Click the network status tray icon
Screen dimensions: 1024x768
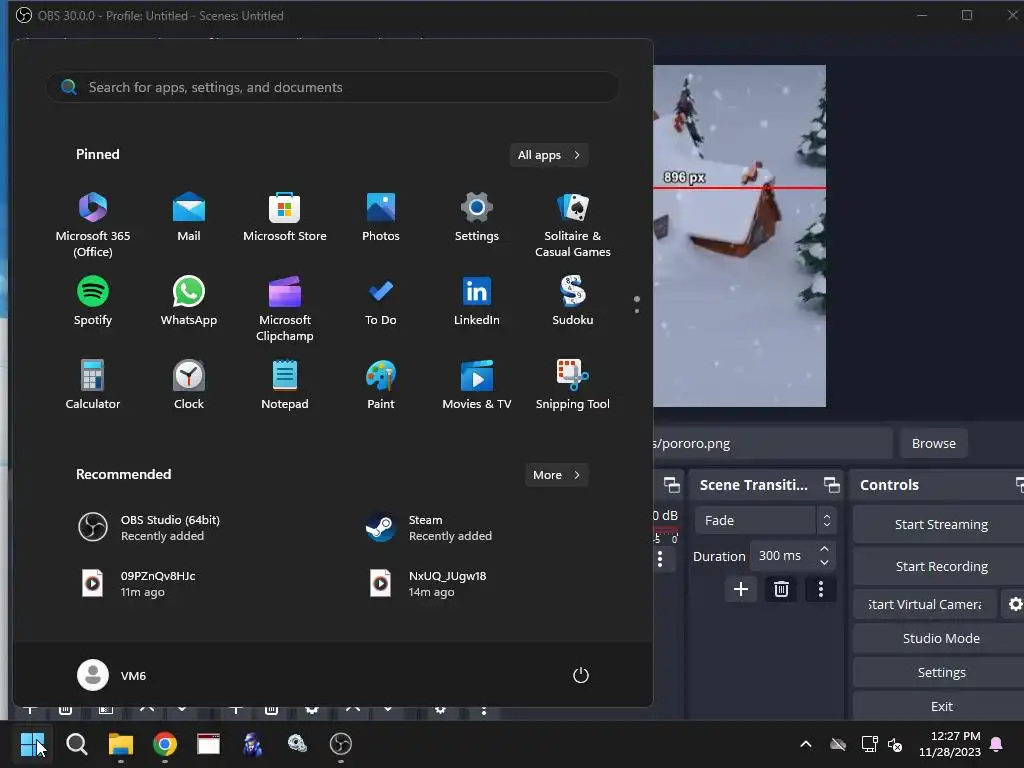[x=869, y=744]
